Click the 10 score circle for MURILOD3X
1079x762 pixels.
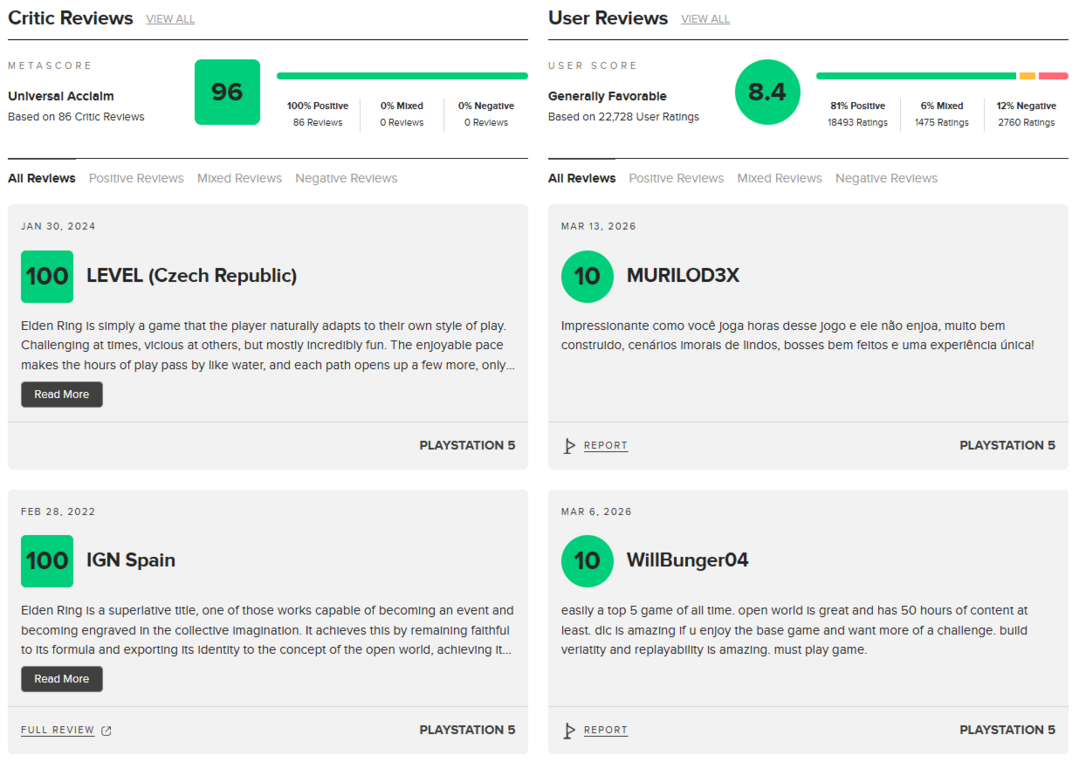tap(587, 276)
